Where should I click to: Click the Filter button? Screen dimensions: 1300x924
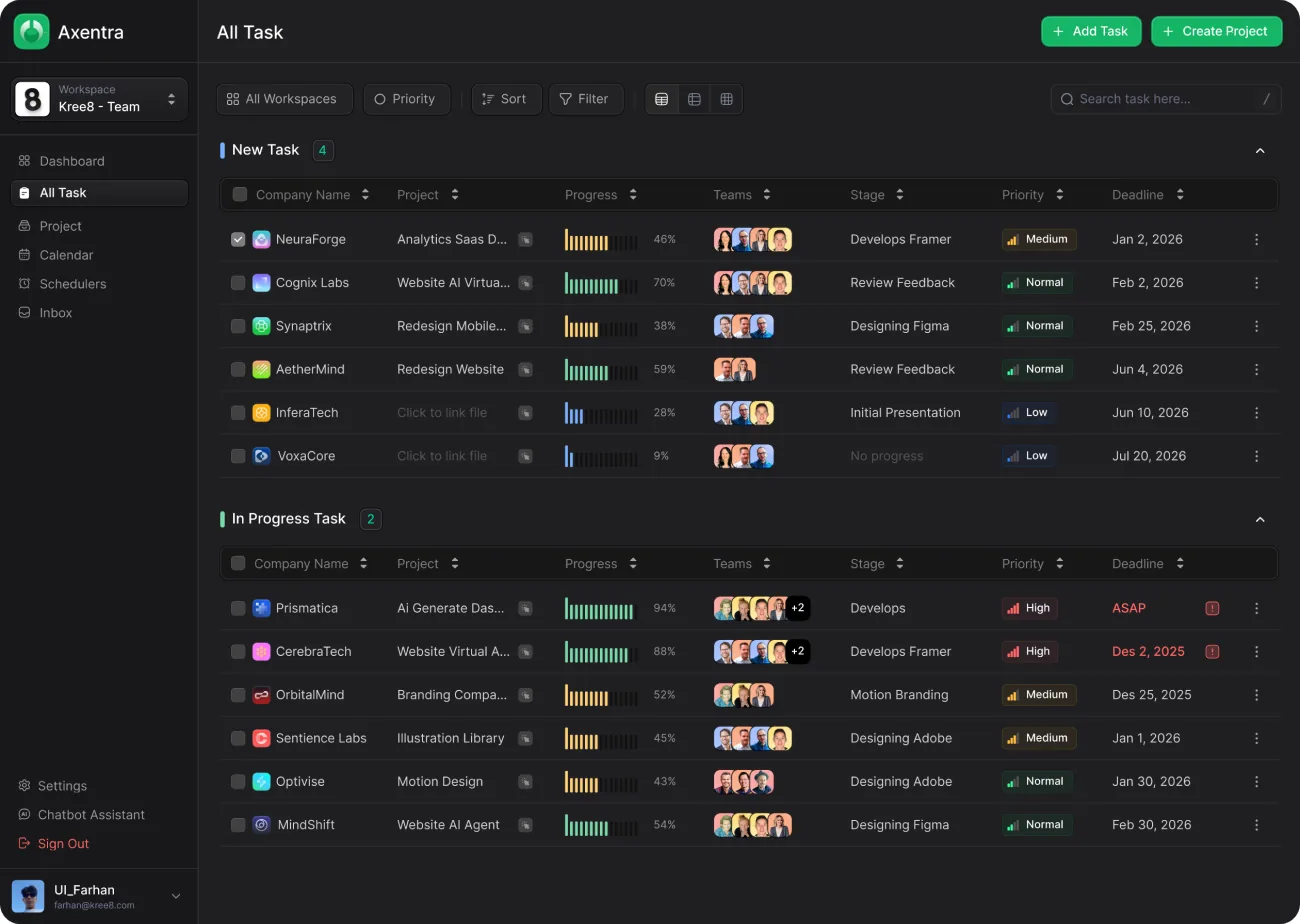pos(586,99)
